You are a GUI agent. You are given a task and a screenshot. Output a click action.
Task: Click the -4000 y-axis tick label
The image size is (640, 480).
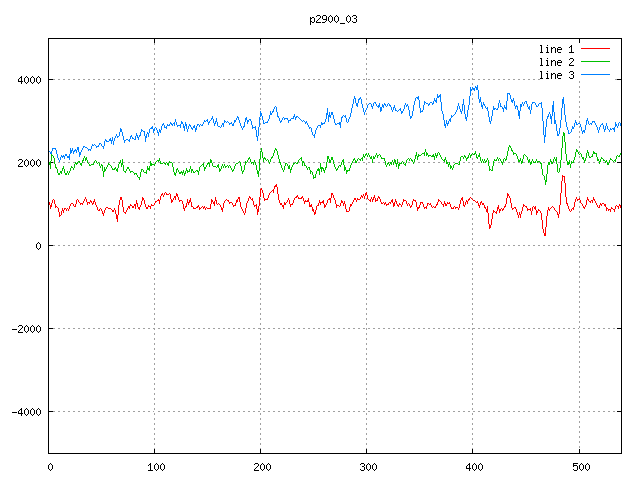point(25,412)
